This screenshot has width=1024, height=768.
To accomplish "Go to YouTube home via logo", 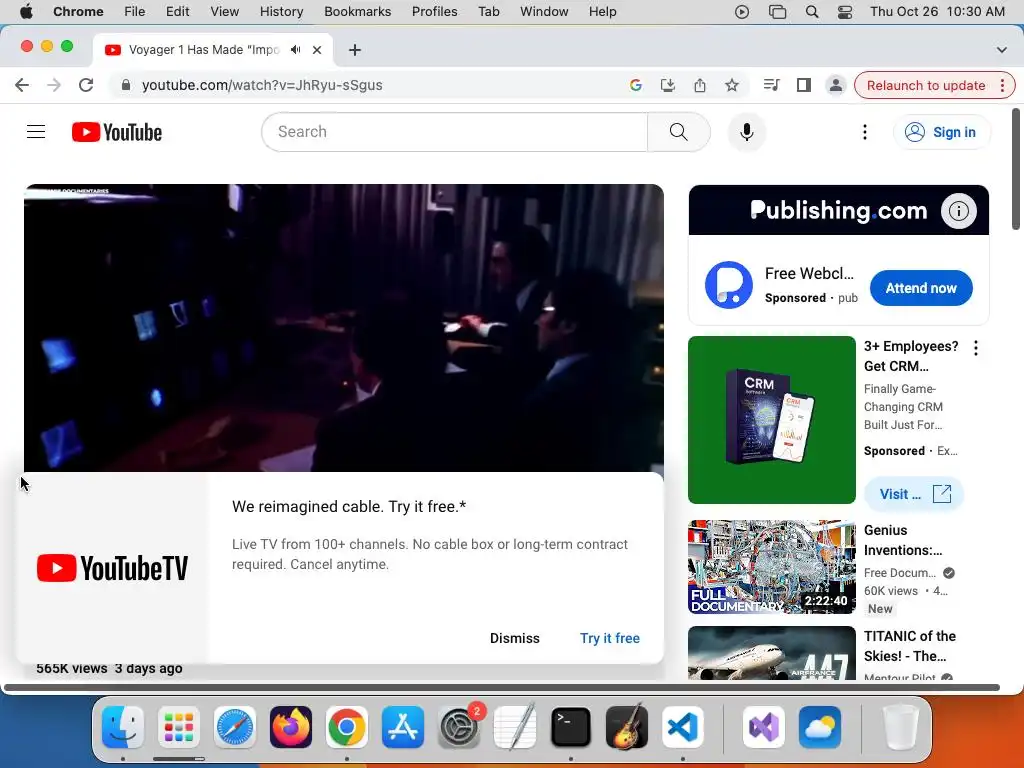I will (x=117, y=132).
